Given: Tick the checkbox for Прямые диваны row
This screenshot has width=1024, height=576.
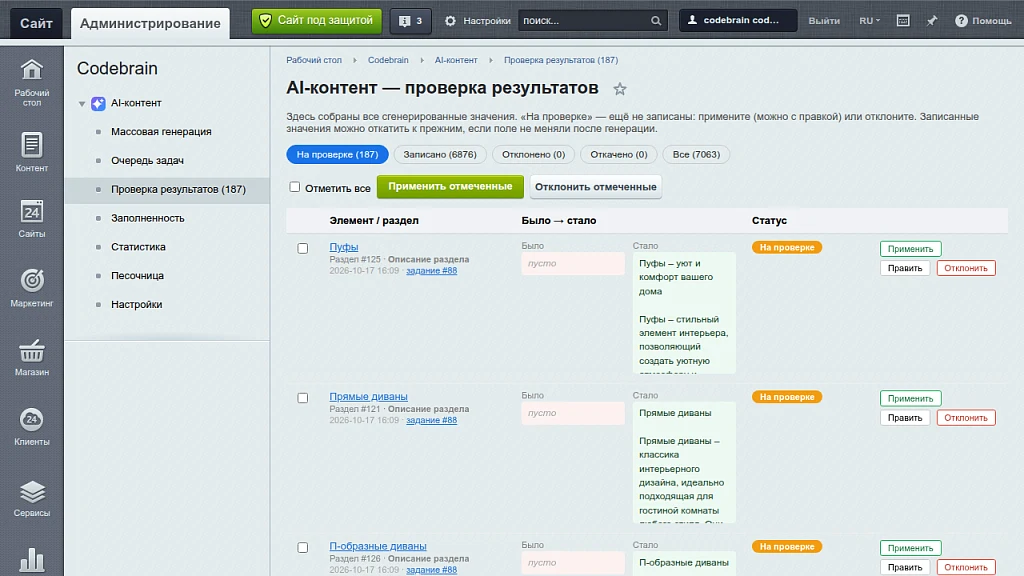Looking at the screenshot, I should (x=302, y=398).
